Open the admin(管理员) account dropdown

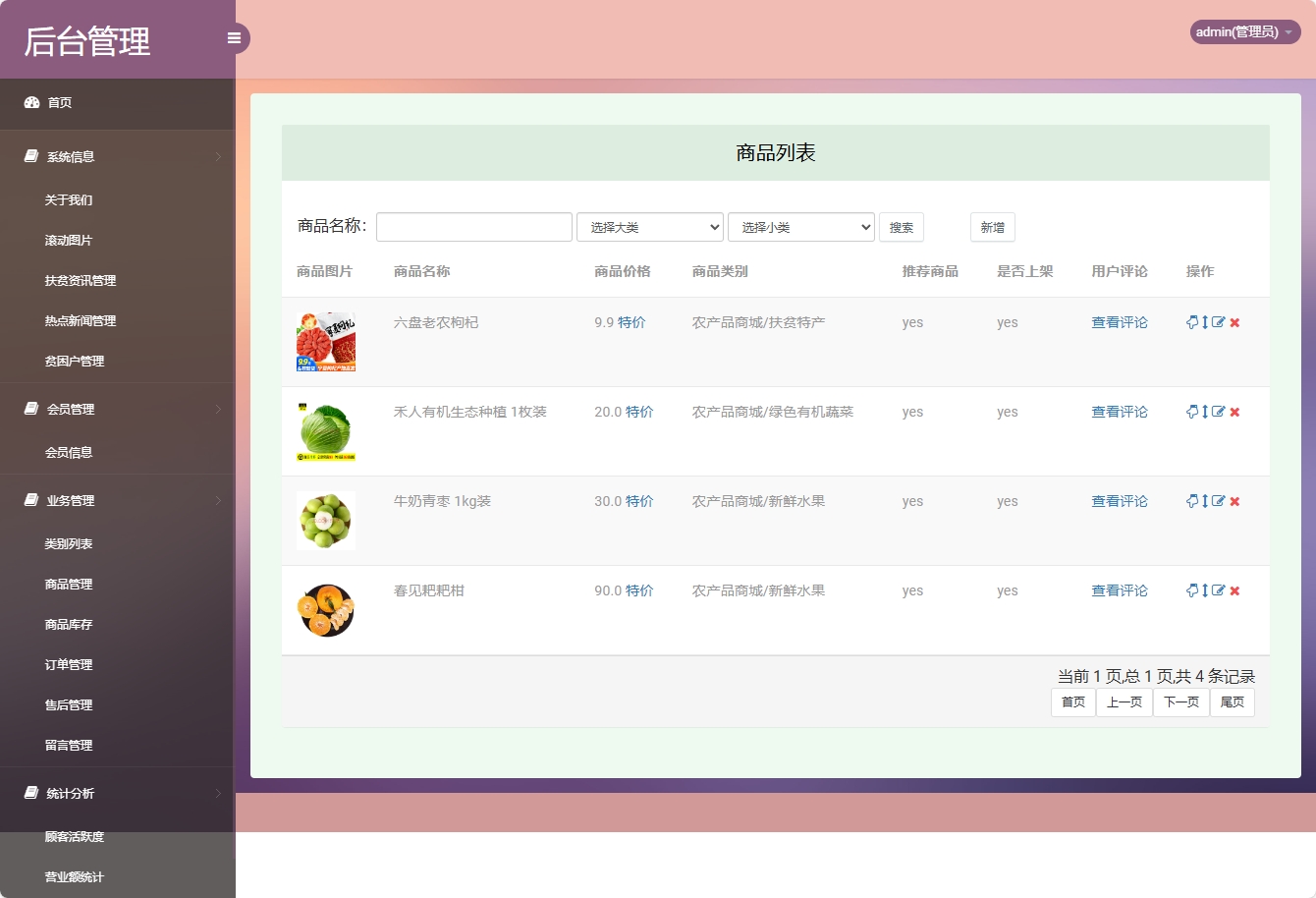(1243, 31)
